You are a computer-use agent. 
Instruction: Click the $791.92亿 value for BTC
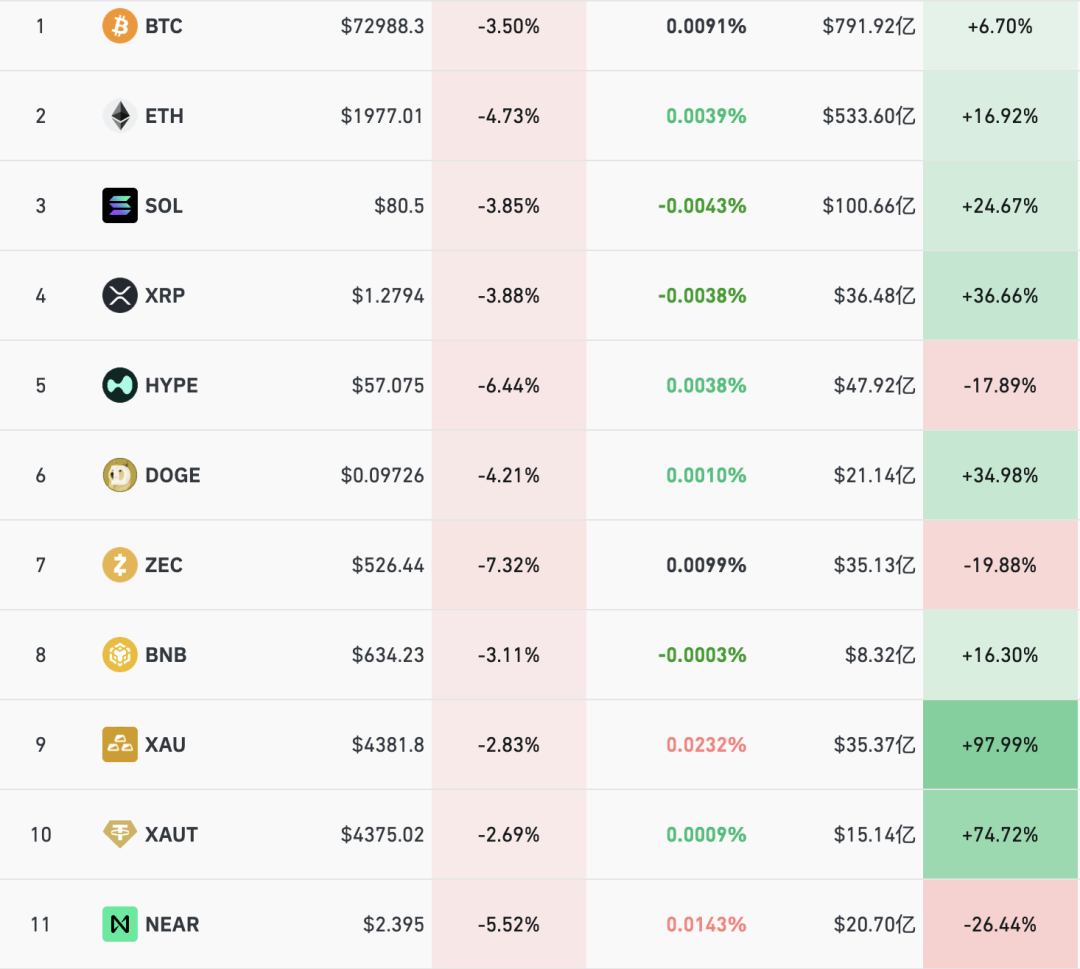[x=869, y=26]
